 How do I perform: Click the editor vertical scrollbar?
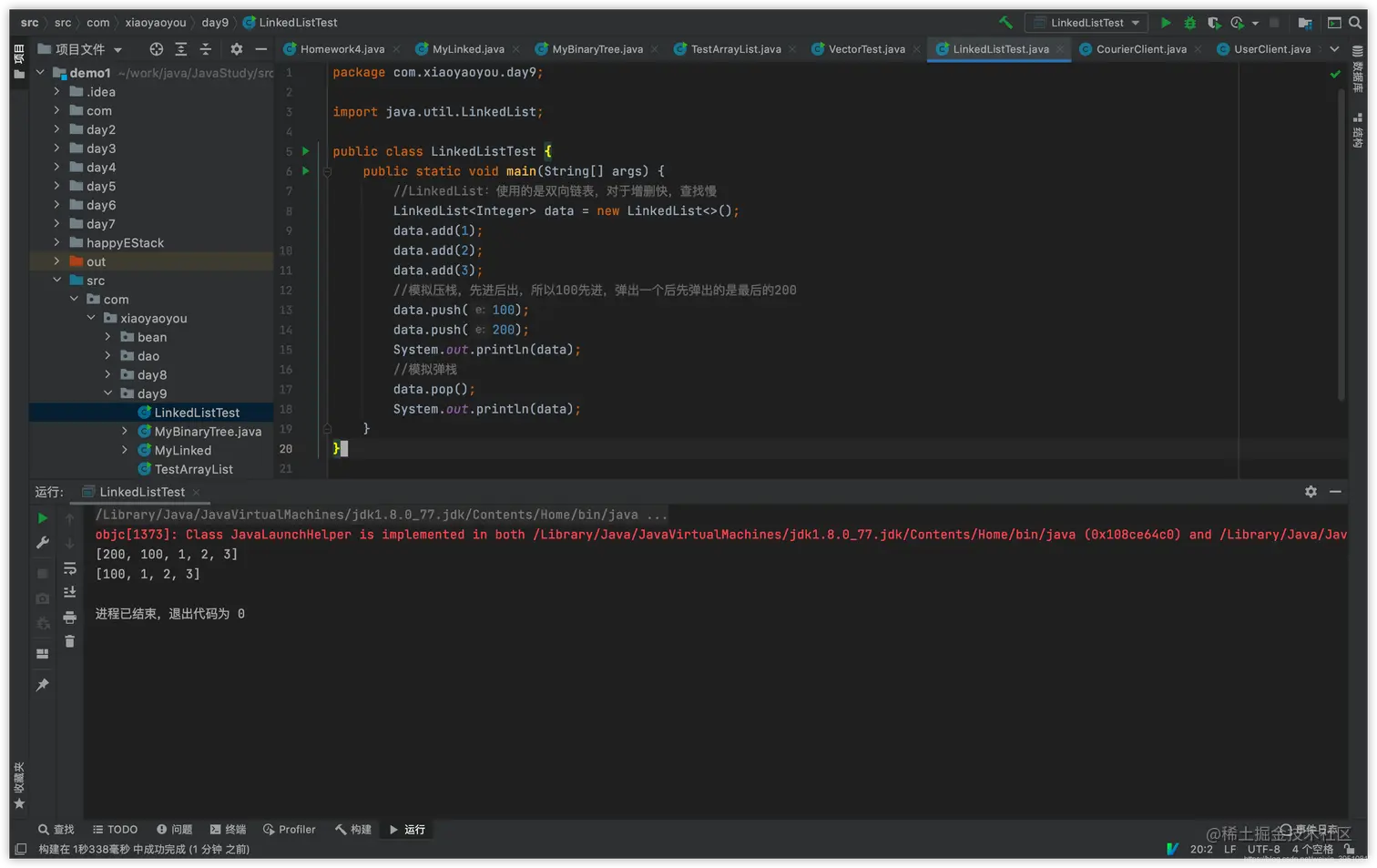1341,244
